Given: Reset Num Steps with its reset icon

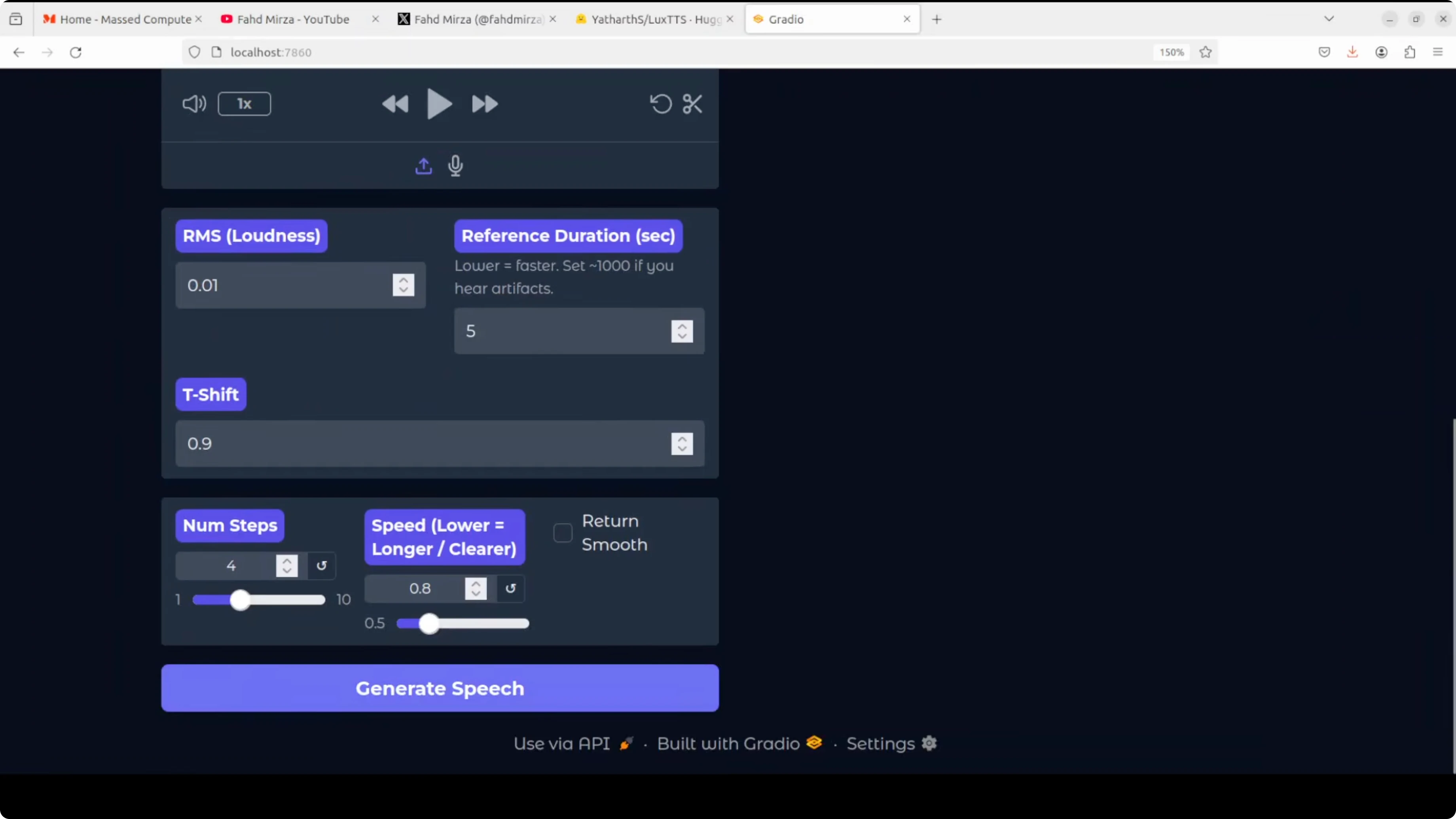Looking at the screenshot, I should click(322, 566).
